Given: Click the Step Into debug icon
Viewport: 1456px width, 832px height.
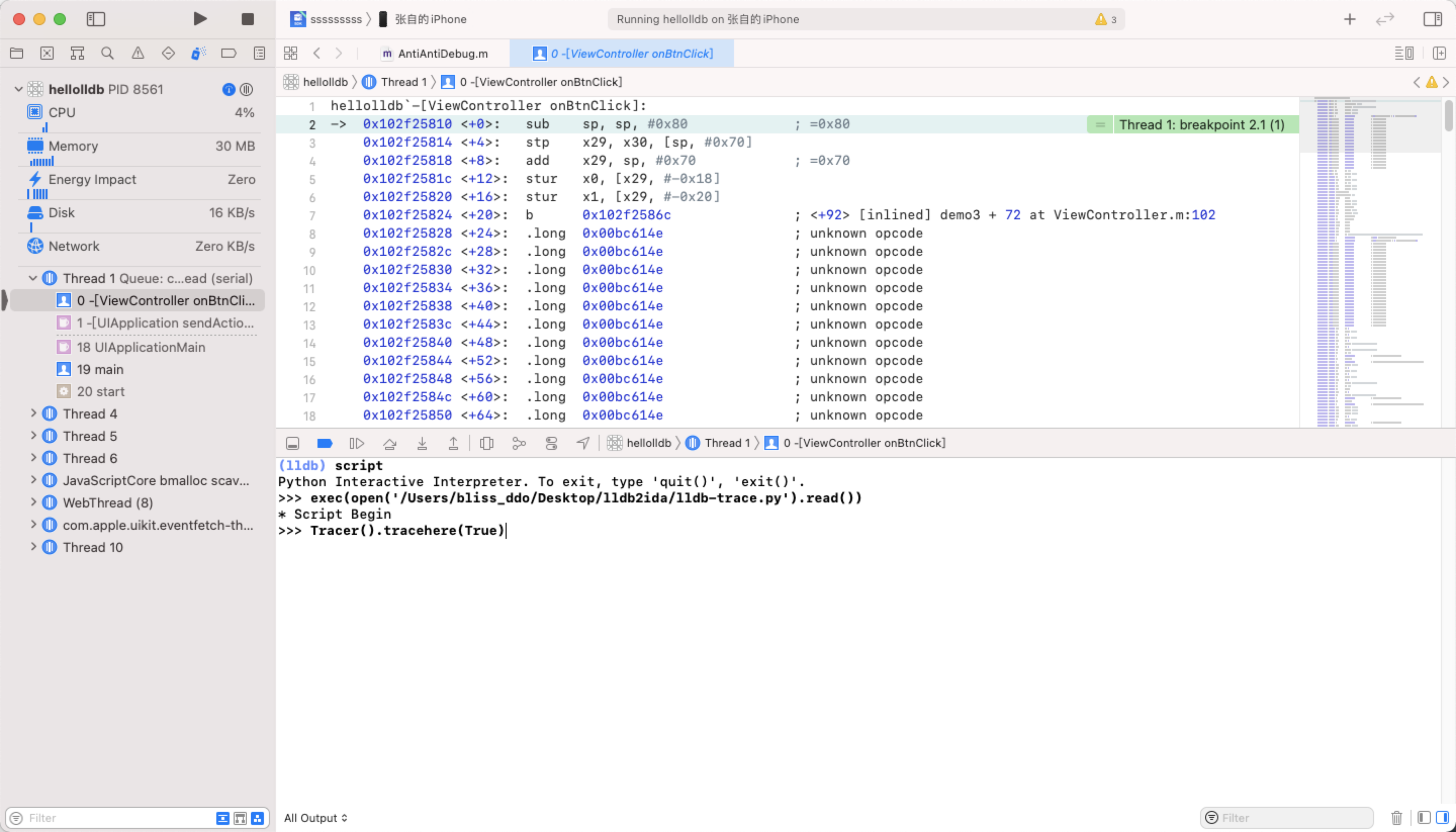Looking at the screenshot, I should pos(422,443).
